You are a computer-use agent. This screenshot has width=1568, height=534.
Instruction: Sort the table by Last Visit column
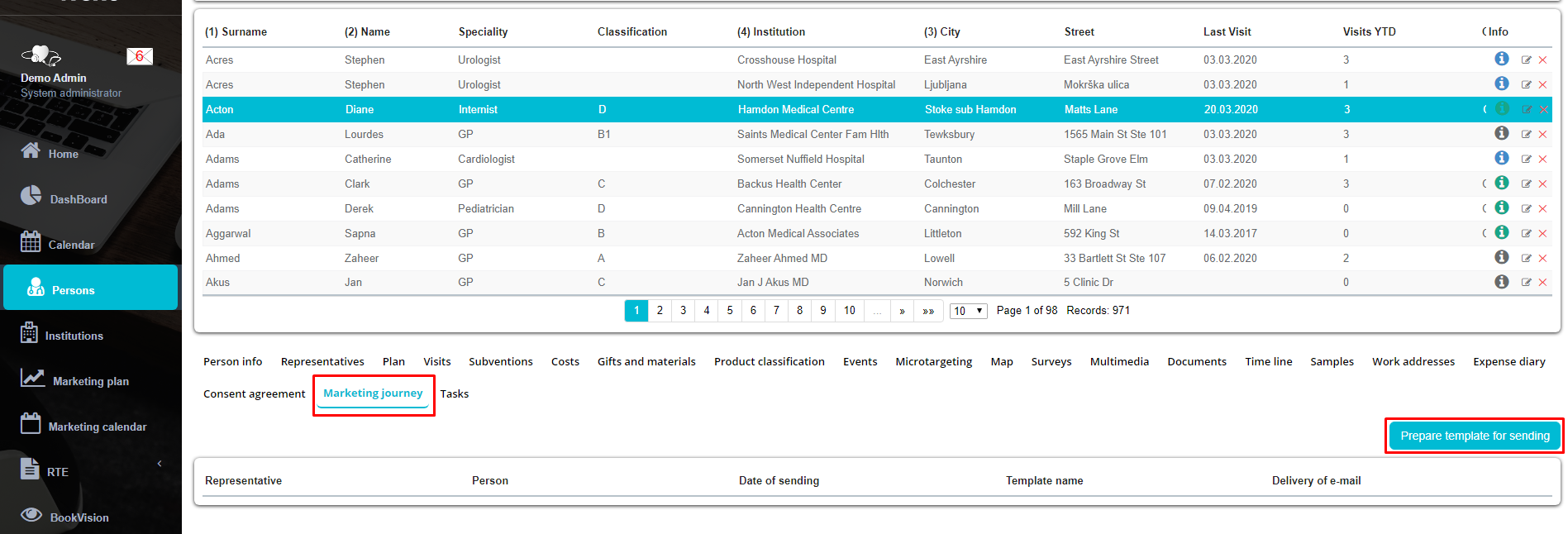pos(1227,32)
